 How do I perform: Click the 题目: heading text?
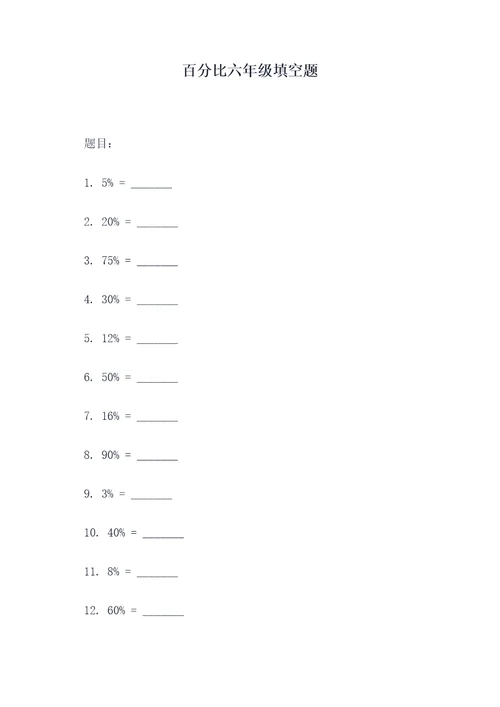(98, 143)
